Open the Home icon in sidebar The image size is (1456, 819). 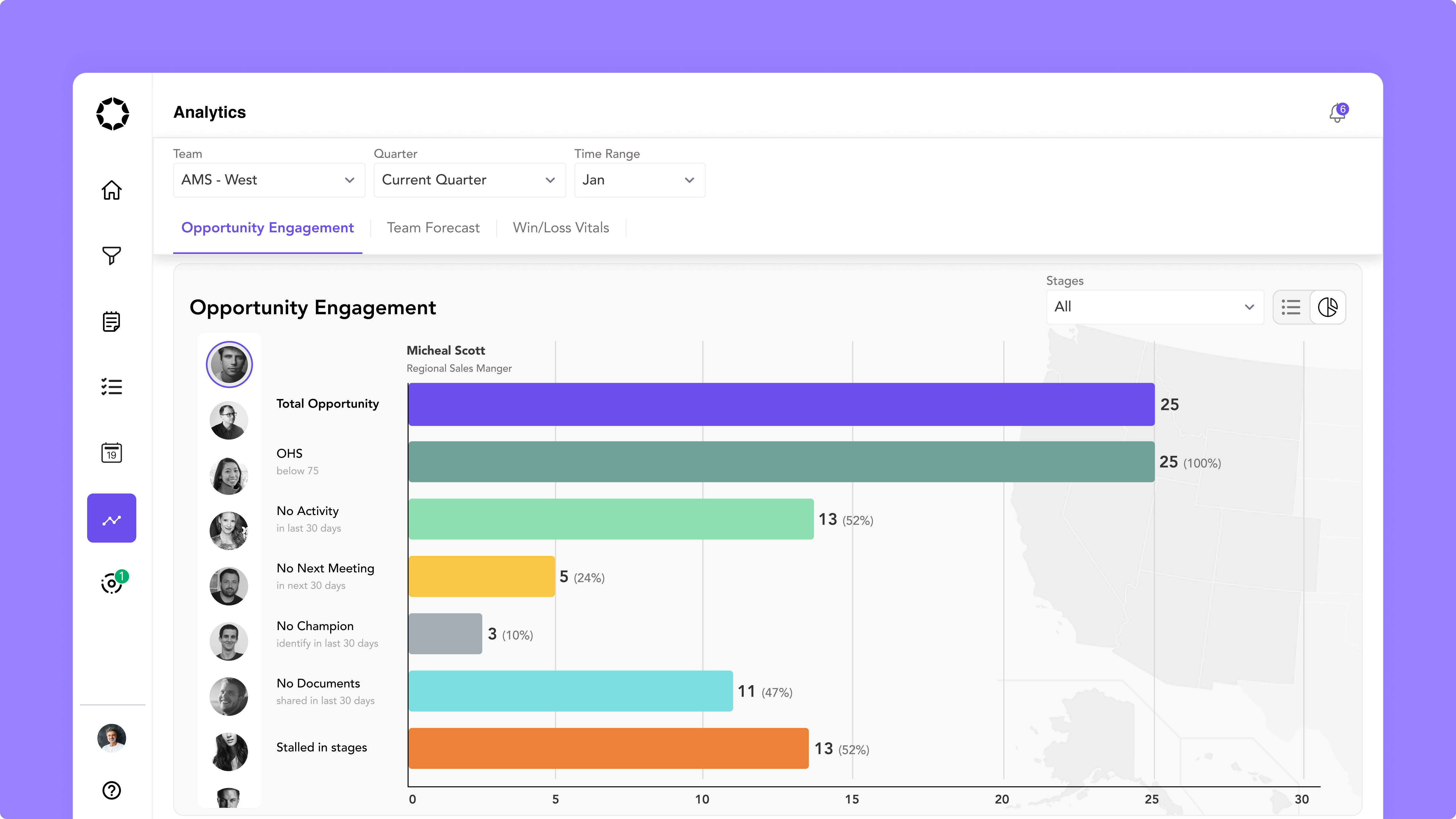111,191
